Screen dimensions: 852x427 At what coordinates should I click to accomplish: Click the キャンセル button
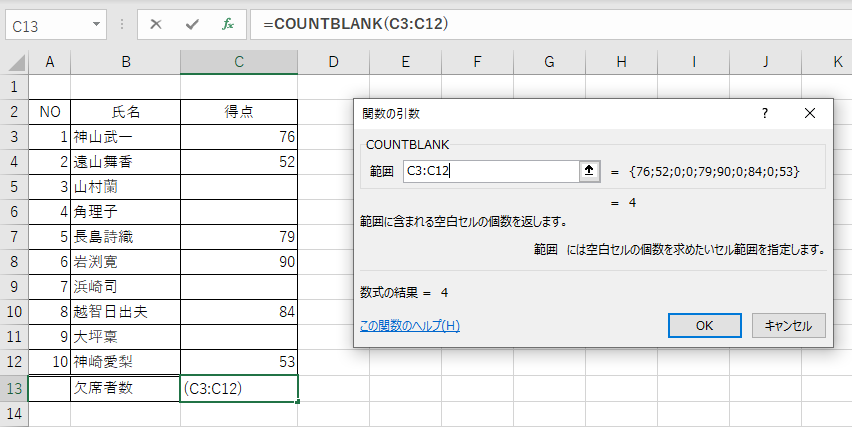tap(788, 325)
